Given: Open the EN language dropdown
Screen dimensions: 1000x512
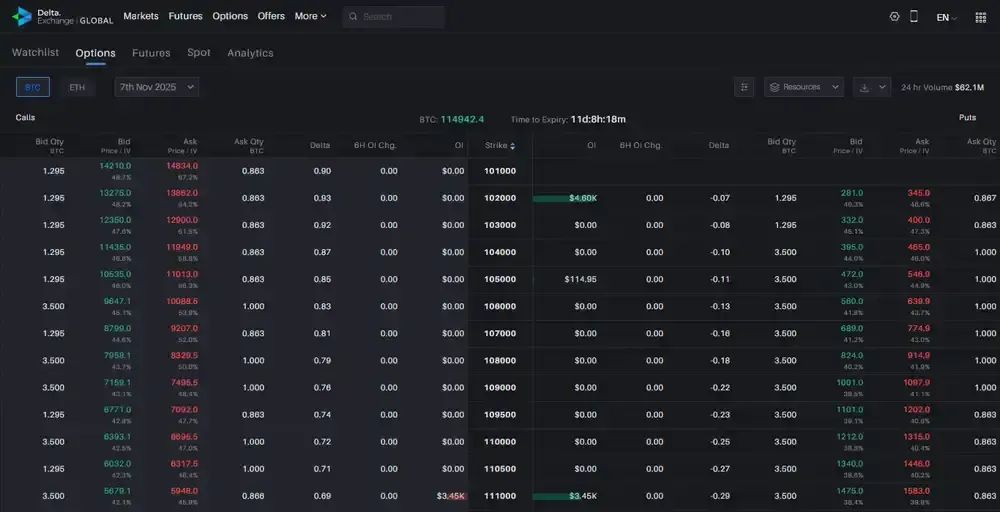Looking at the screenshot, I should click(x=946, y=18).
